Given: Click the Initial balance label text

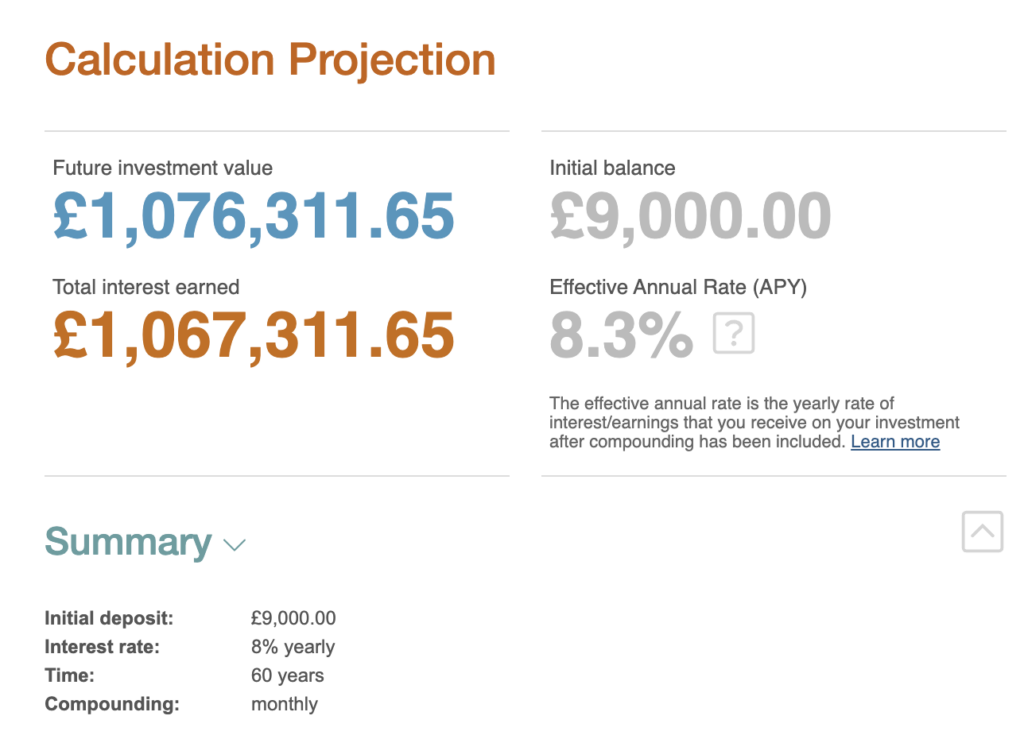Looking at the screenshot, I should [612, 168].
